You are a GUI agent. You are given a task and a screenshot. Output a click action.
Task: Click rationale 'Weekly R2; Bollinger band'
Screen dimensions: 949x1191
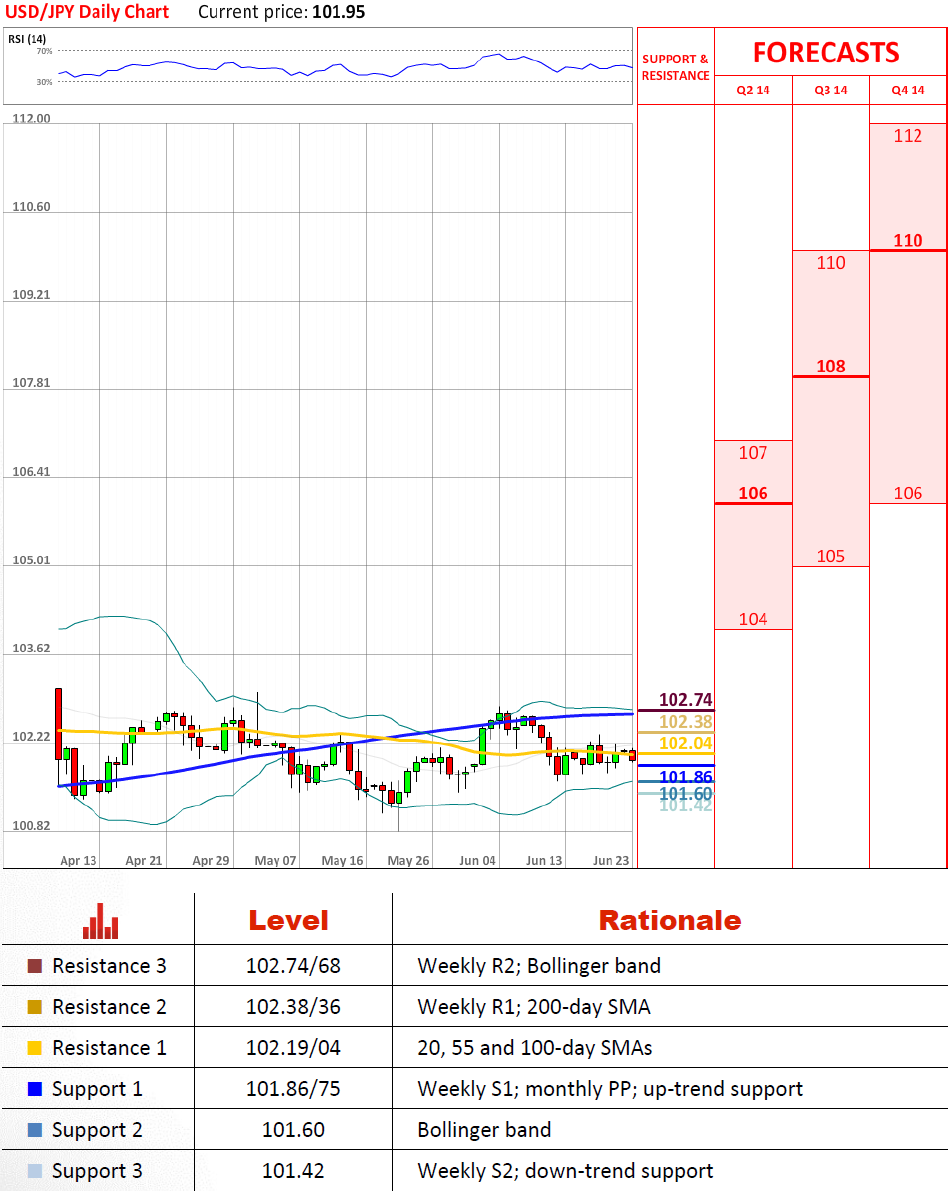coord(539,966)
